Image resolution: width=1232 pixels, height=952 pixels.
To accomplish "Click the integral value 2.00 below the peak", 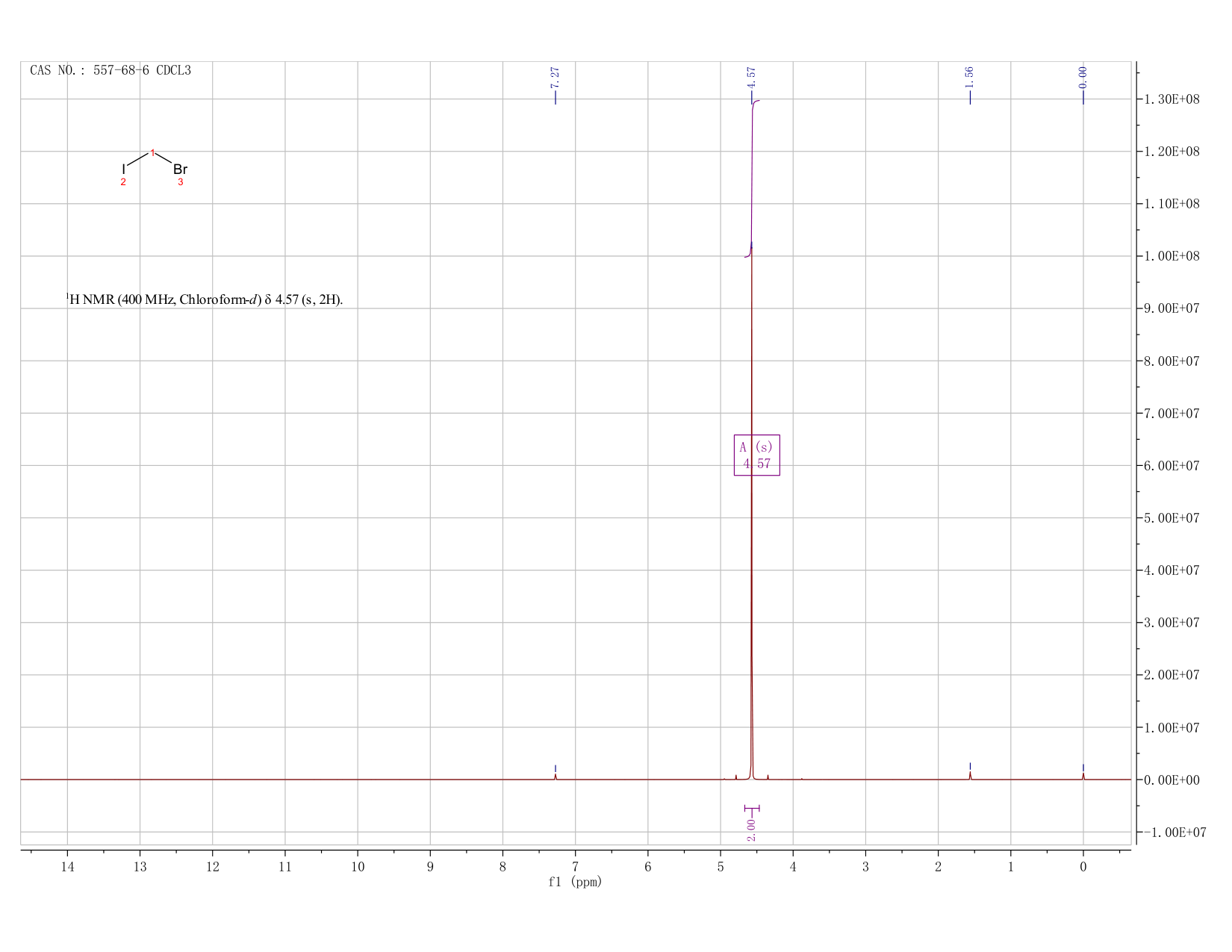I will pos(752,830).
